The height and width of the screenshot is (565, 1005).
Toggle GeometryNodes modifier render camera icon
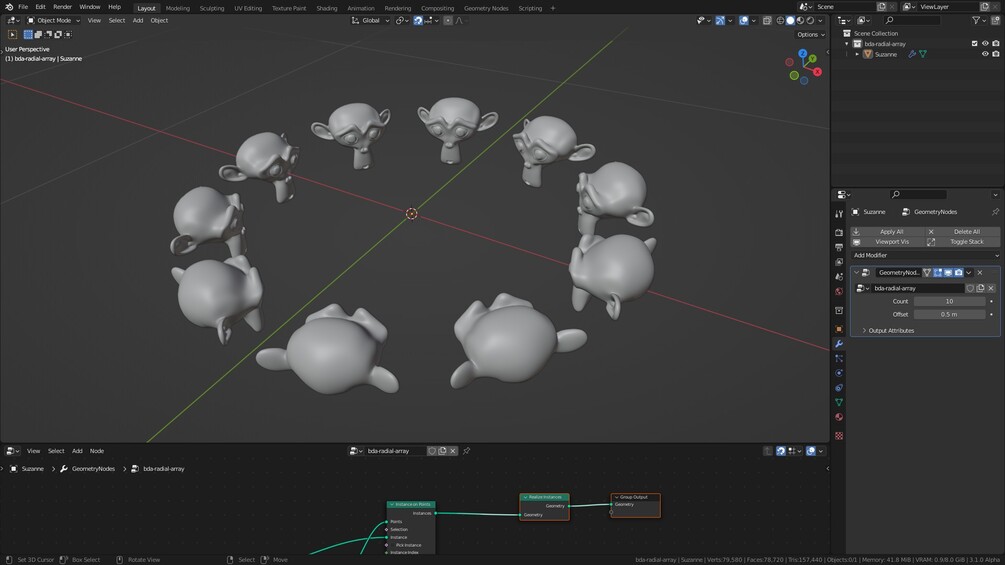point(959,272)
